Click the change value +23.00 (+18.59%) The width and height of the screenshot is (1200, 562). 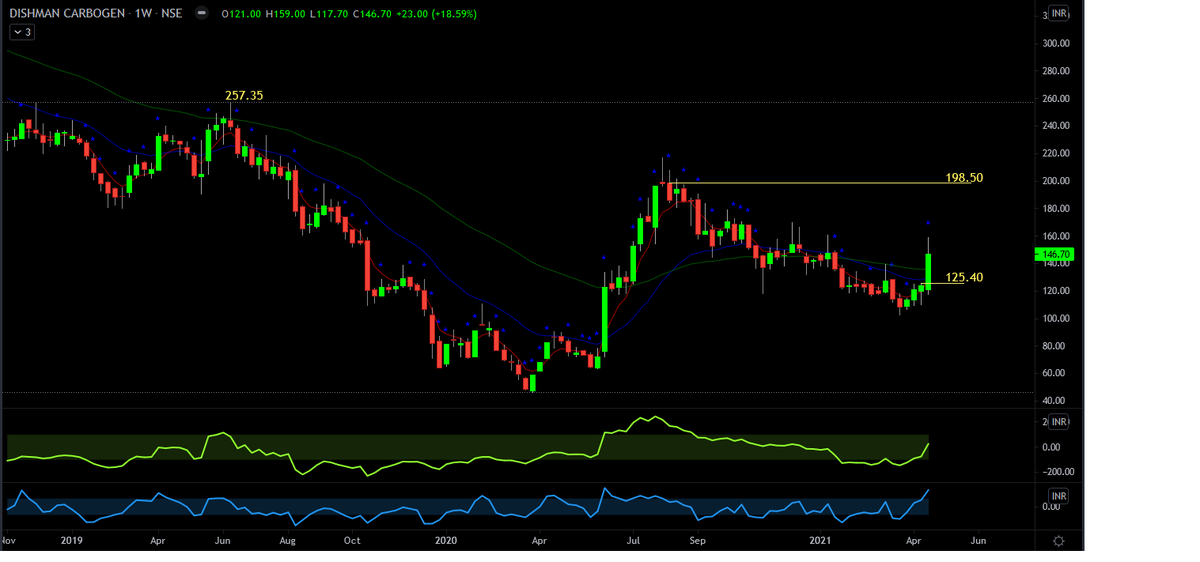(x=435, y=14)
